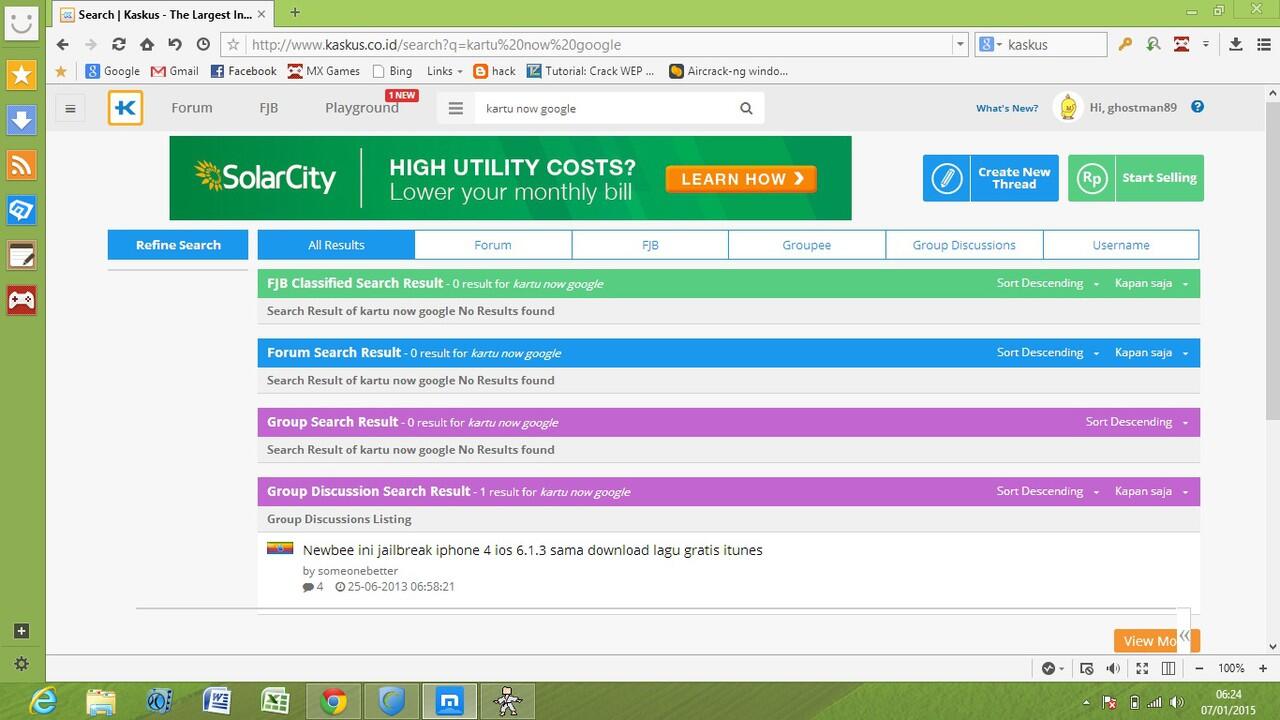This screenshot has height=720, width=1280.
Task: Switch to the Forum results tab
Action: point(493,245)
